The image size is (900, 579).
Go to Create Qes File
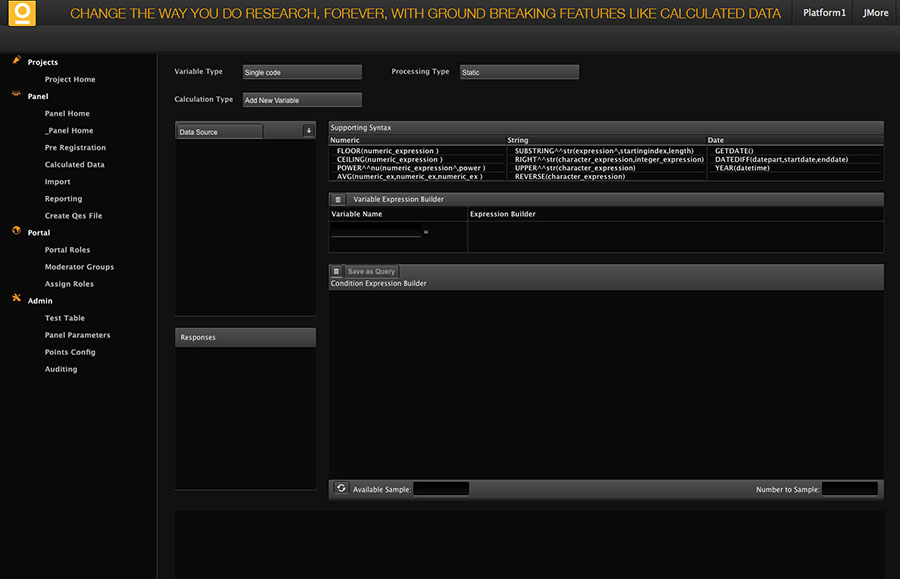[x=73, y=216]
